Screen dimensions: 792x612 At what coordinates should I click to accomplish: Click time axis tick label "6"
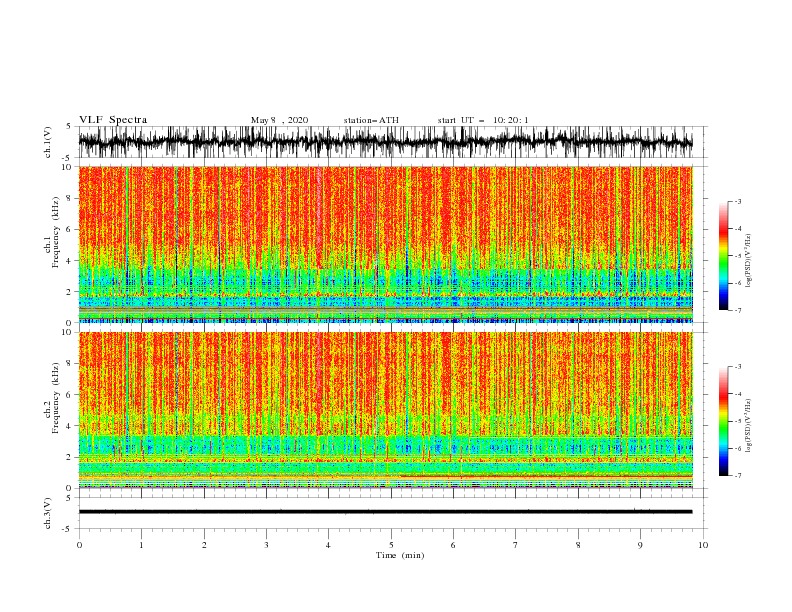click(x=453, y=545)
